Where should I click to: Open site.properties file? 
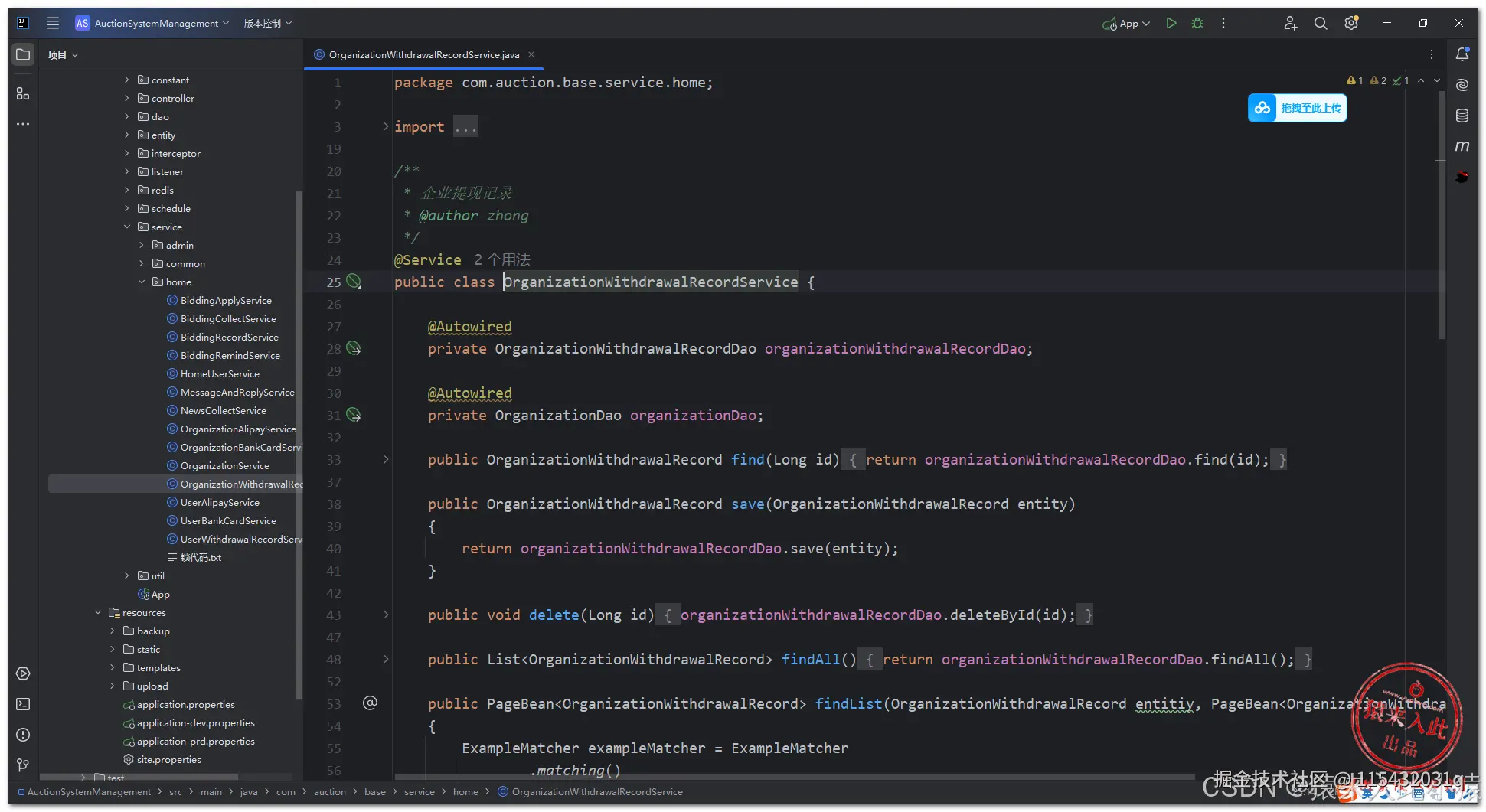[x=168, y=759]
